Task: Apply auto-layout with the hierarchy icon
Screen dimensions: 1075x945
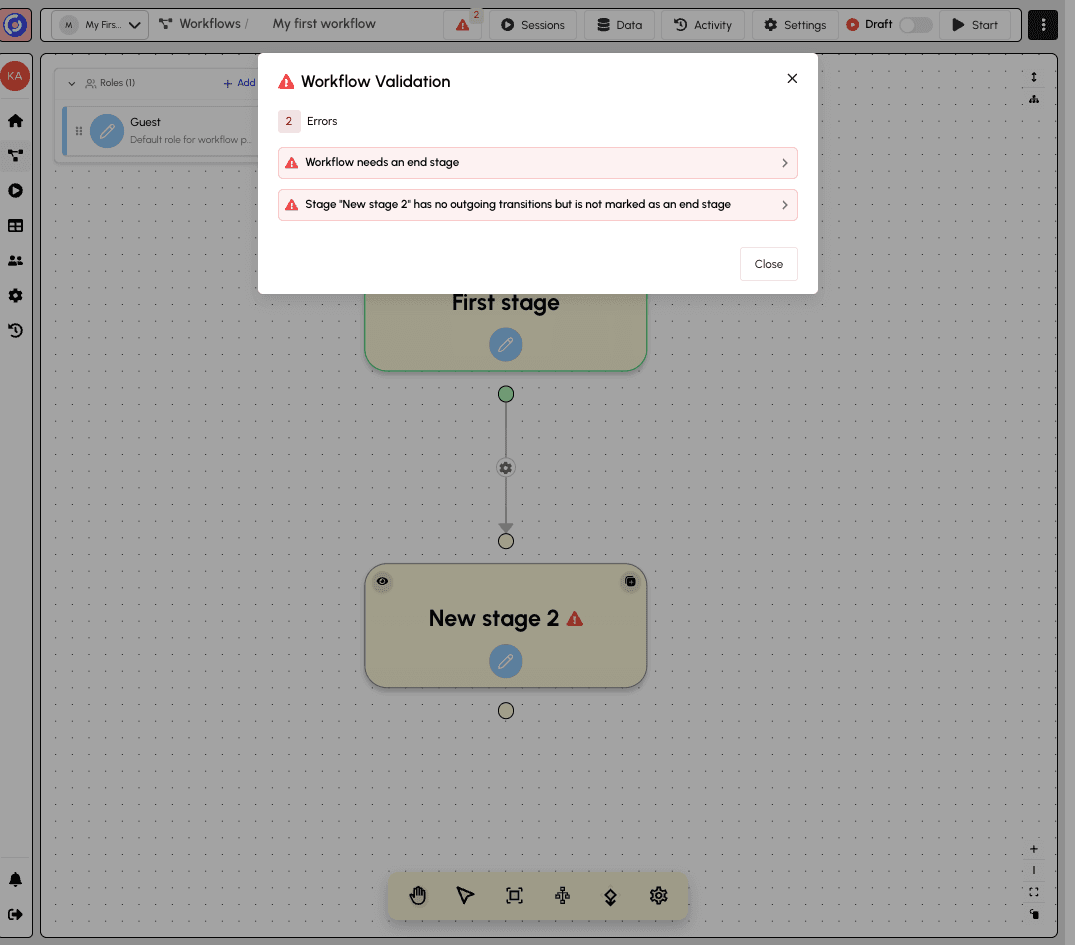Action: point(562,895)
